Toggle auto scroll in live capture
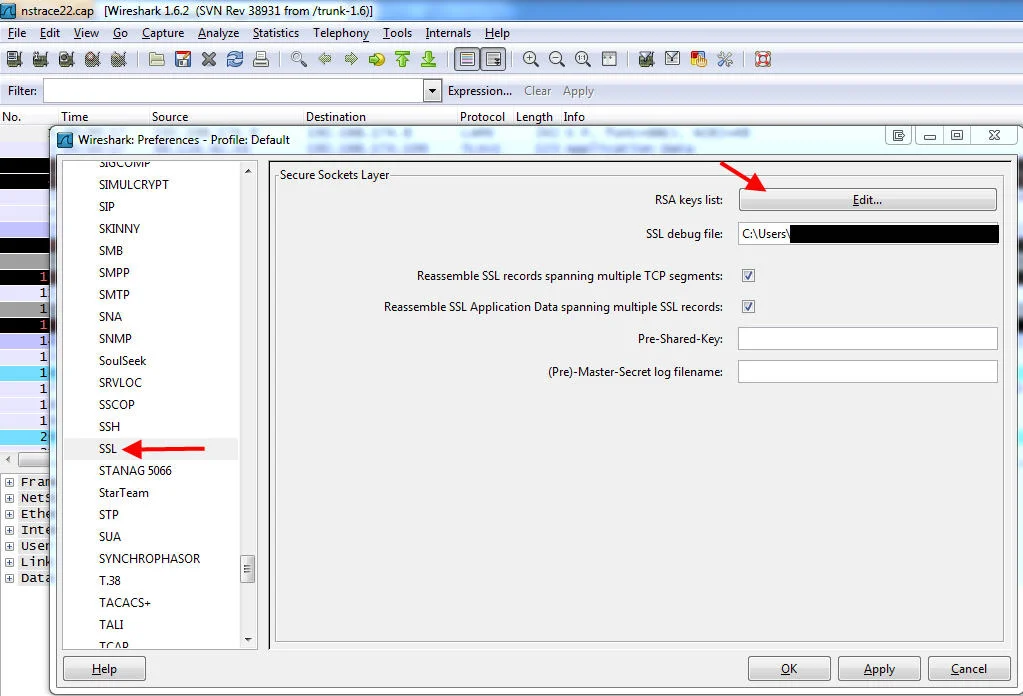The width and height of the screenshot is (1023, 696). click(x=493, y=59)
